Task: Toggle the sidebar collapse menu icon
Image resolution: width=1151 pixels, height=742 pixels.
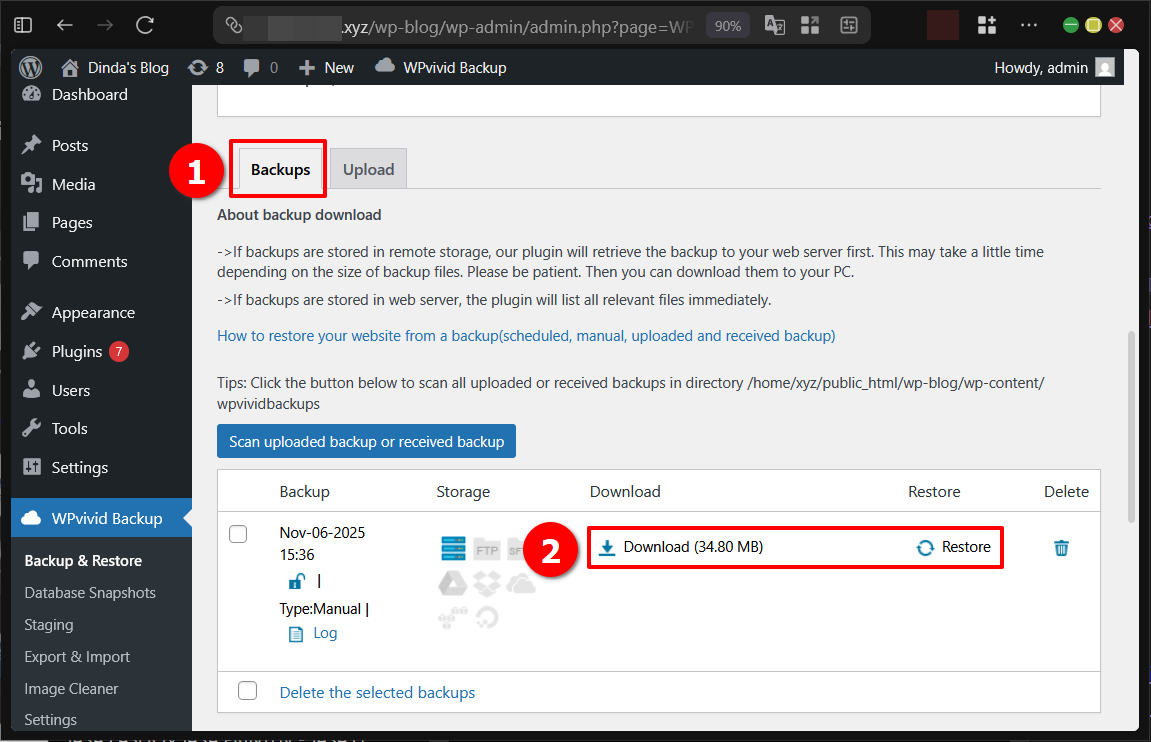Action: tap(22, 24)
